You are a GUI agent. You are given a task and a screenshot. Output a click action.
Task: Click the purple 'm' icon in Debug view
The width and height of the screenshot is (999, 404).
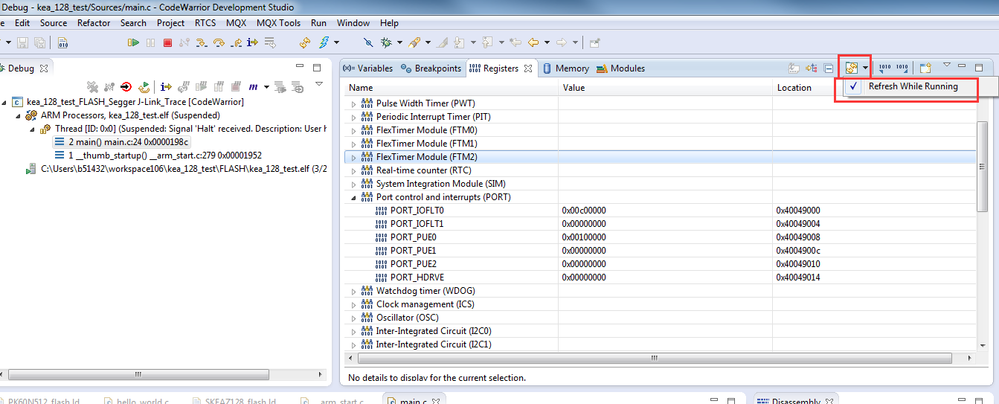click(x=253, y=87)
